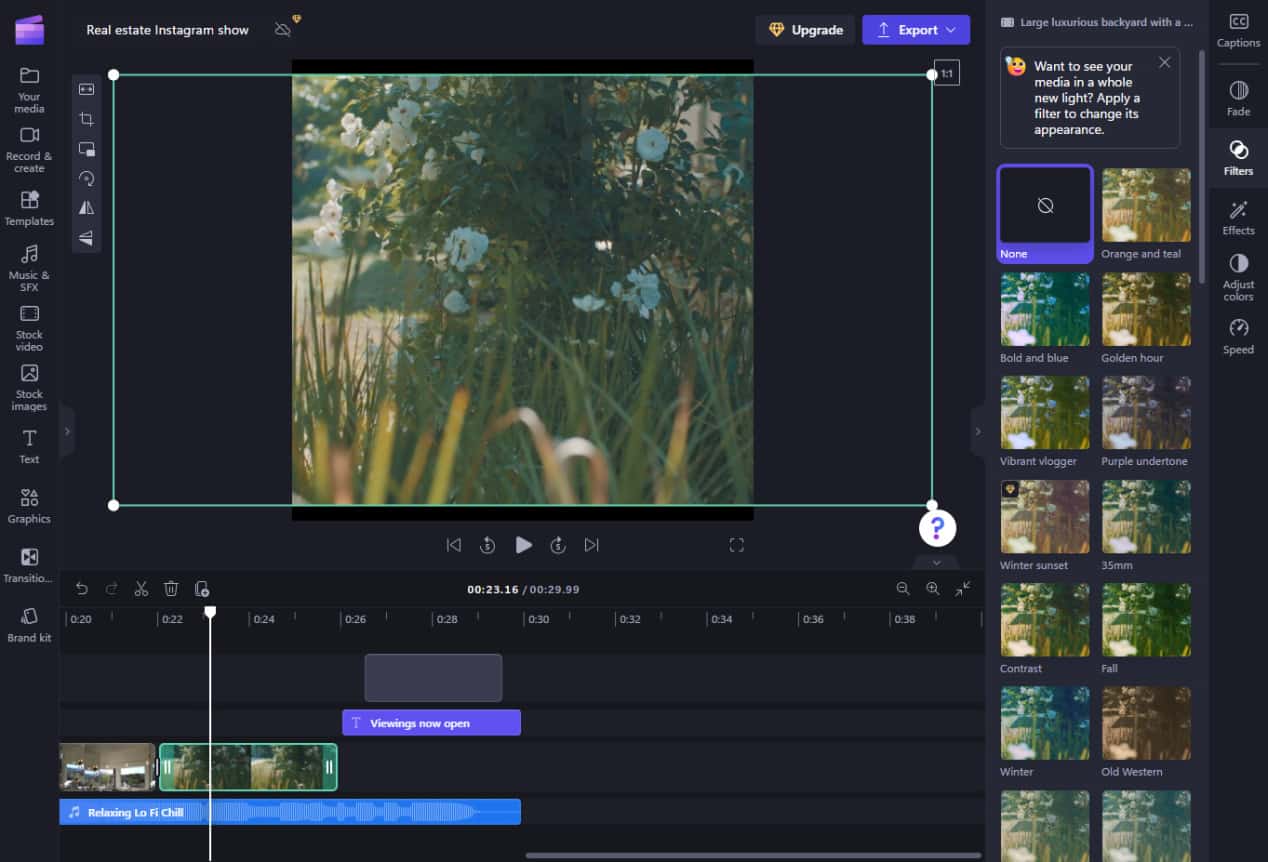Delete selected clip with trash icon
The image size is (1268, 862).
171,589
